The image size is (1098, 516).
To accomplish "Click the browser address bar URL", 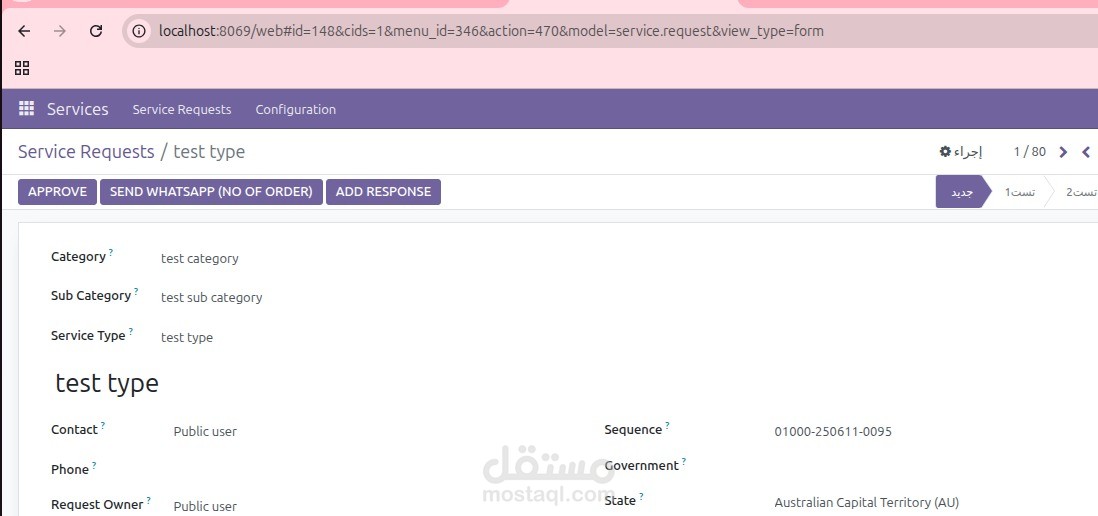I will click(491, 31).
